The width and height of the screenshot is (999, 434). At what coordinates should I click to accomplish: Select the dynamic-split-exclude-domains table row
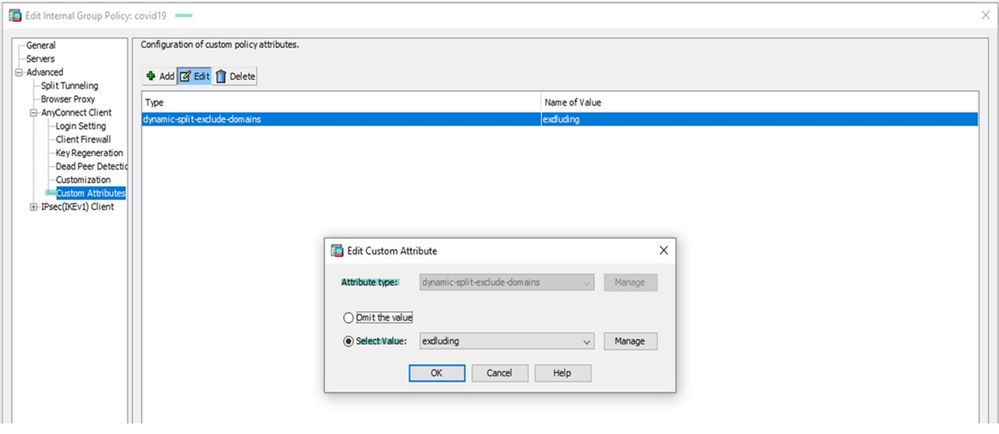click(560, 119)
